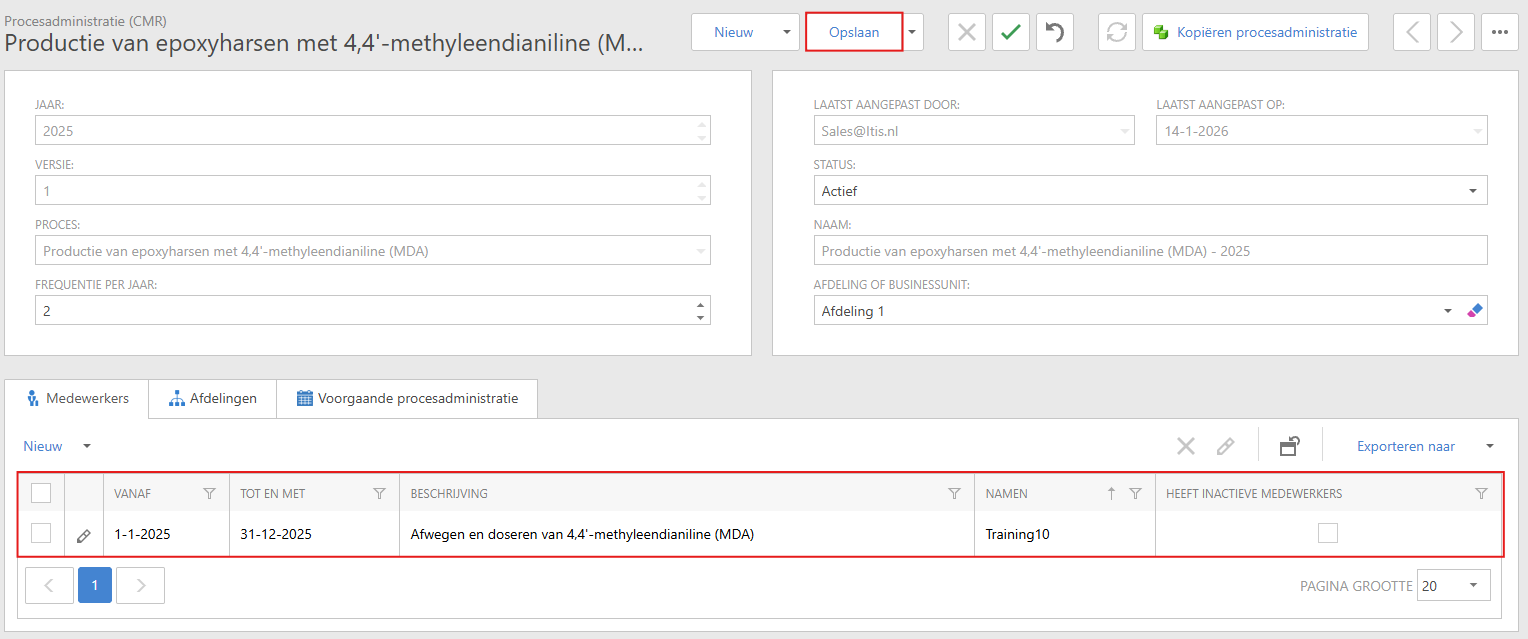Click the undo arrow icon in toolbar
Image resolution: width=1528 pixels, height=639 pixels.
point(1055,32)
